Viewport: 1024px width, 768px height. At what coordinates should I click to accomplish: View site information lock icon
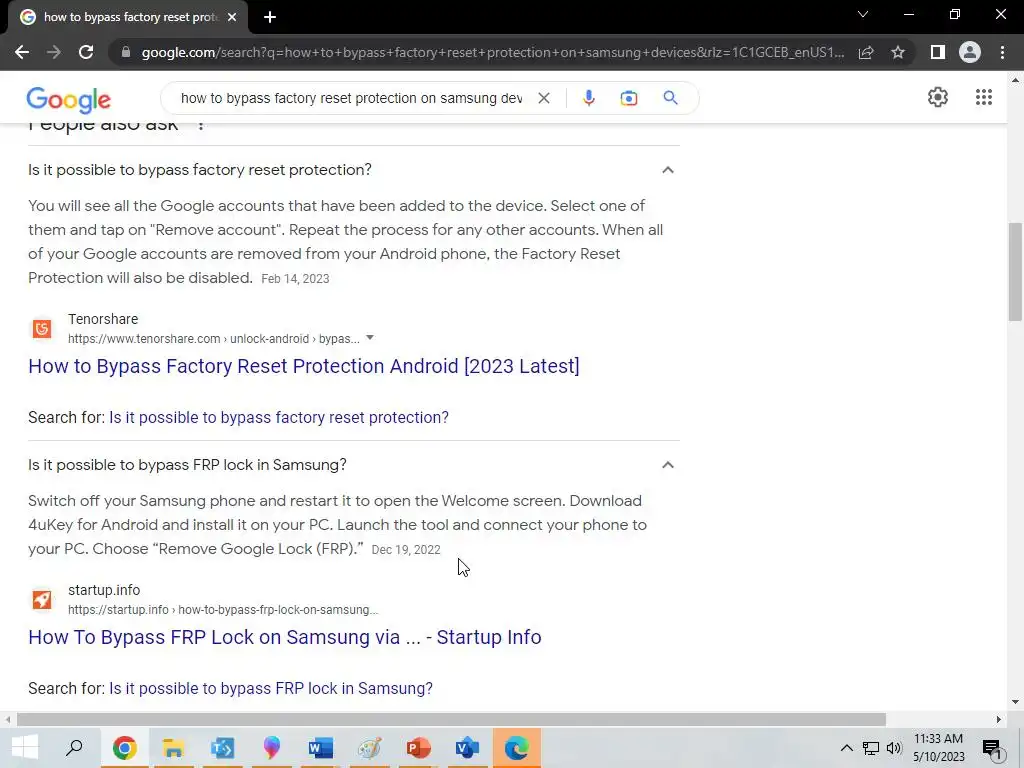tap(126, 52)
